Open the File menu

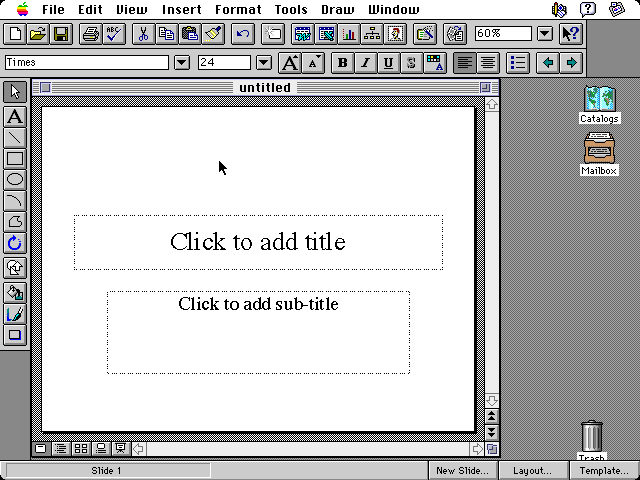[53, 9]
